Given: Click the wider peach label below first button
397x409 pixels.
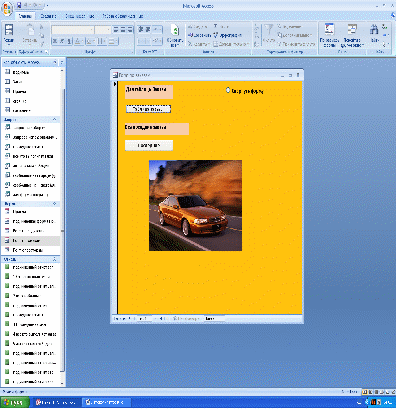Looking at the screenshot, I should click(157, 129).
